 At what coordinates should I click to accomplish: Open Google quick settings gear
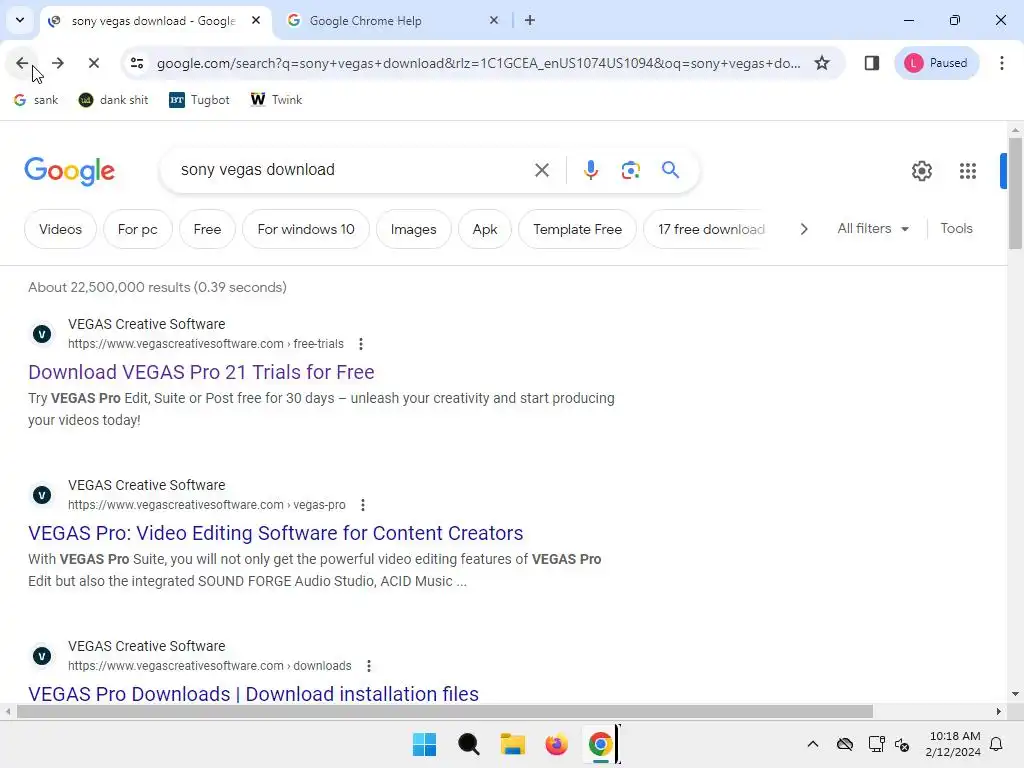pos(921,171)
